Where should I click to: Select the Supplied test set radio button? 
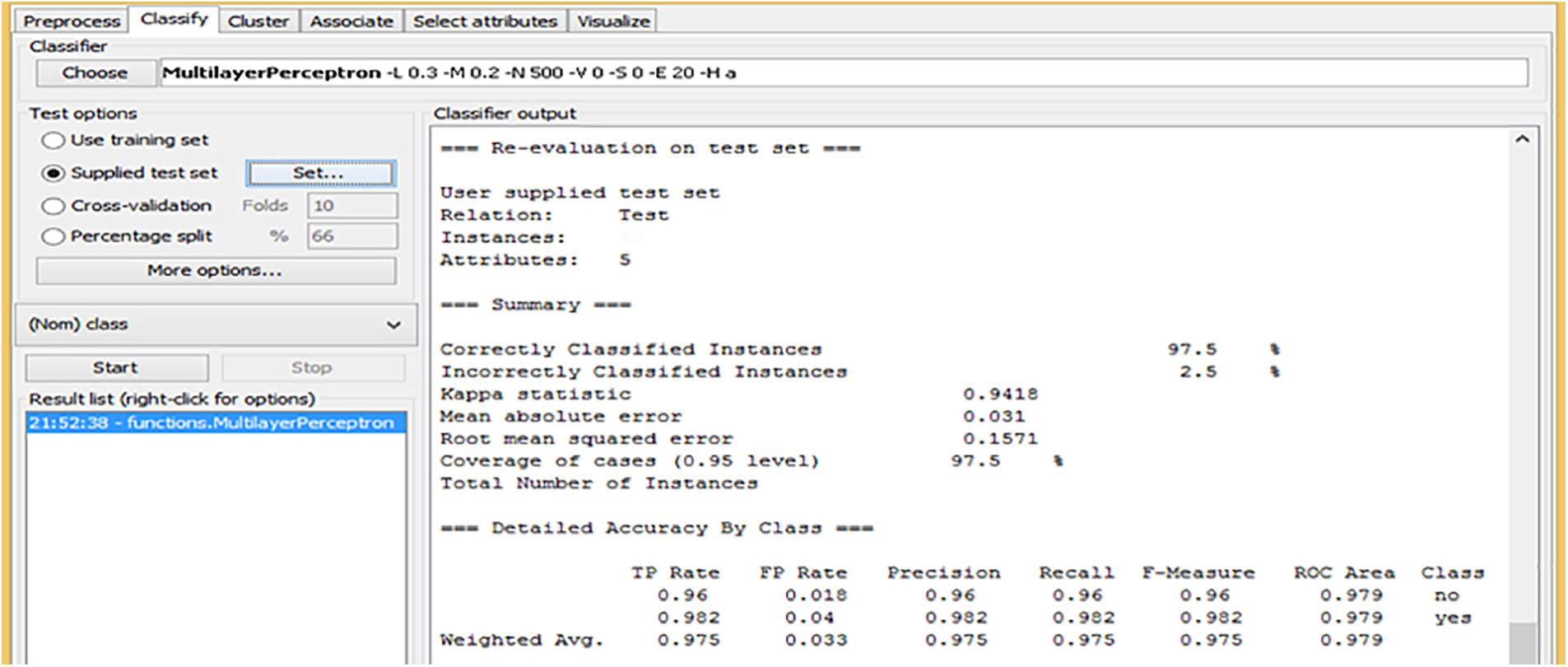pos(54,174)
